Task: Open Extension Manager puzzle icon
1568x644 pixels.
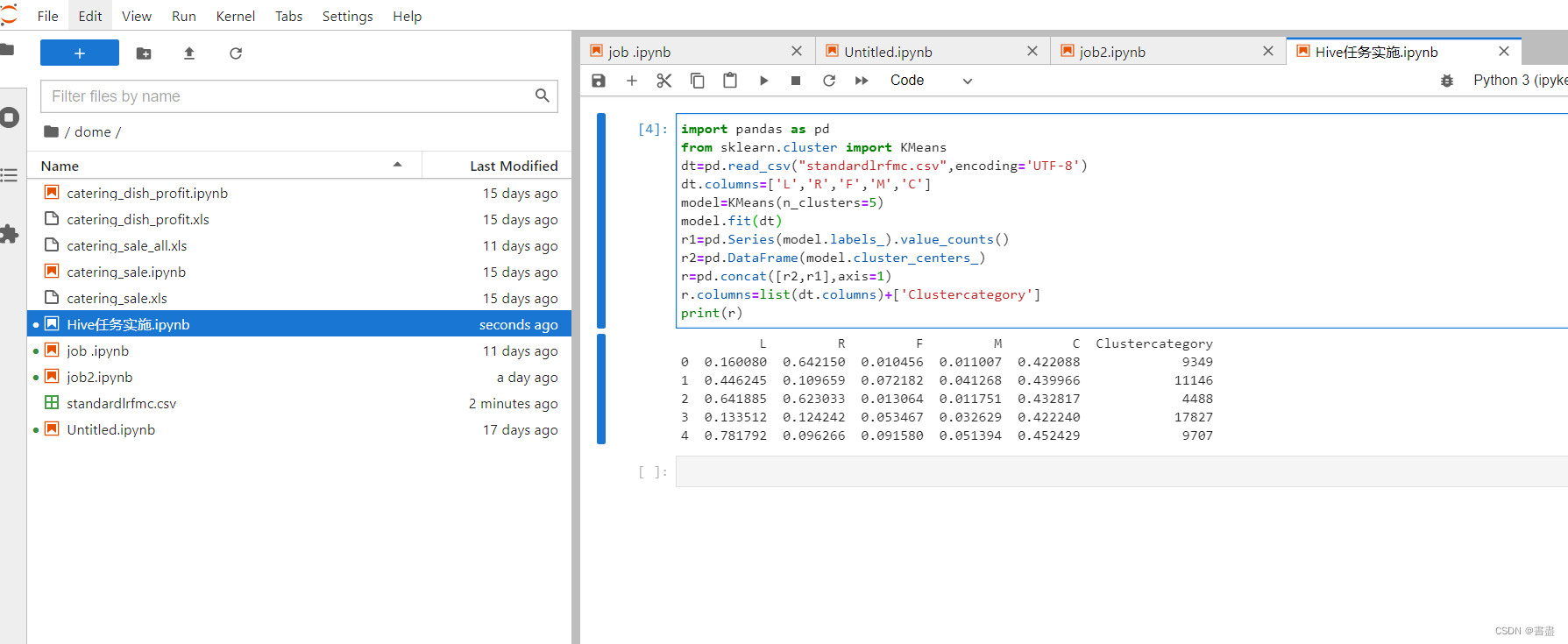Action: click(x=10, y=234)
